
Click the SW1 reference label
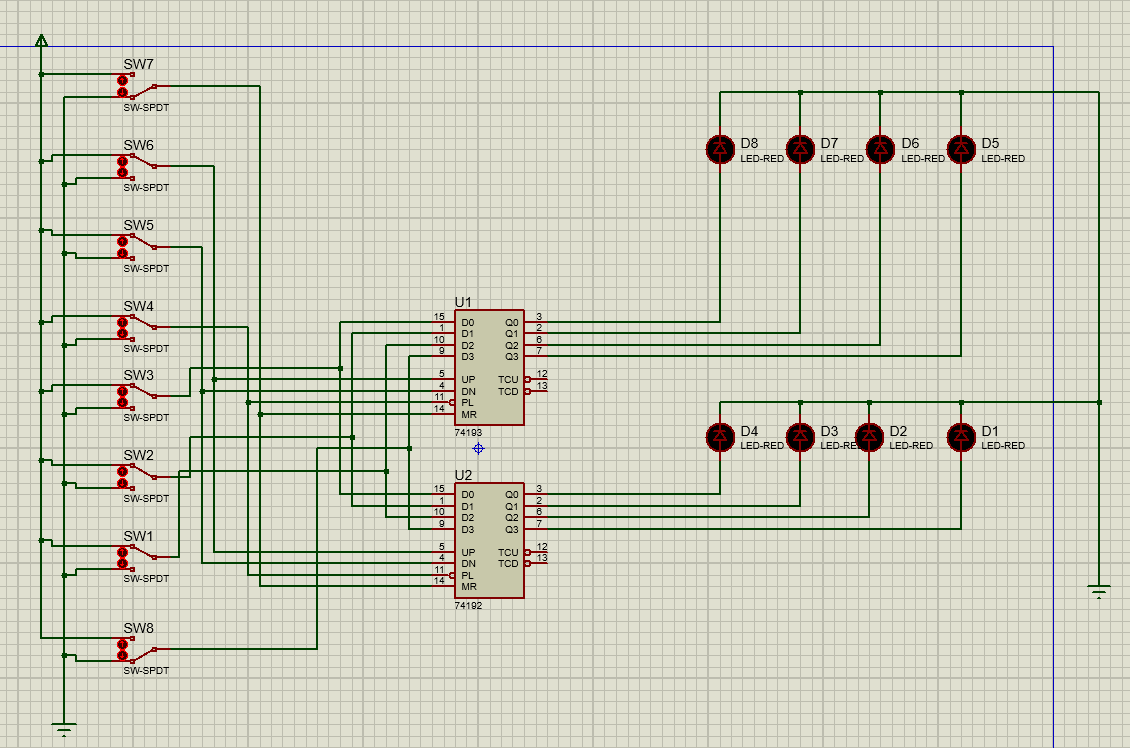coord(138,536)
